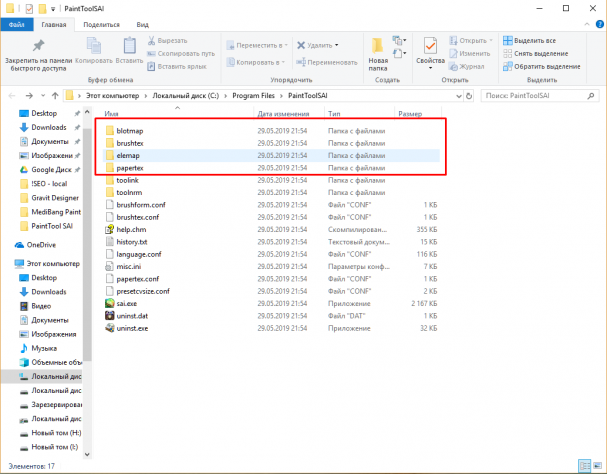607x474 pixels.
Task: Open OneDrive in the navigation pane
Action: pyautogui.click(x=41, y=244)
